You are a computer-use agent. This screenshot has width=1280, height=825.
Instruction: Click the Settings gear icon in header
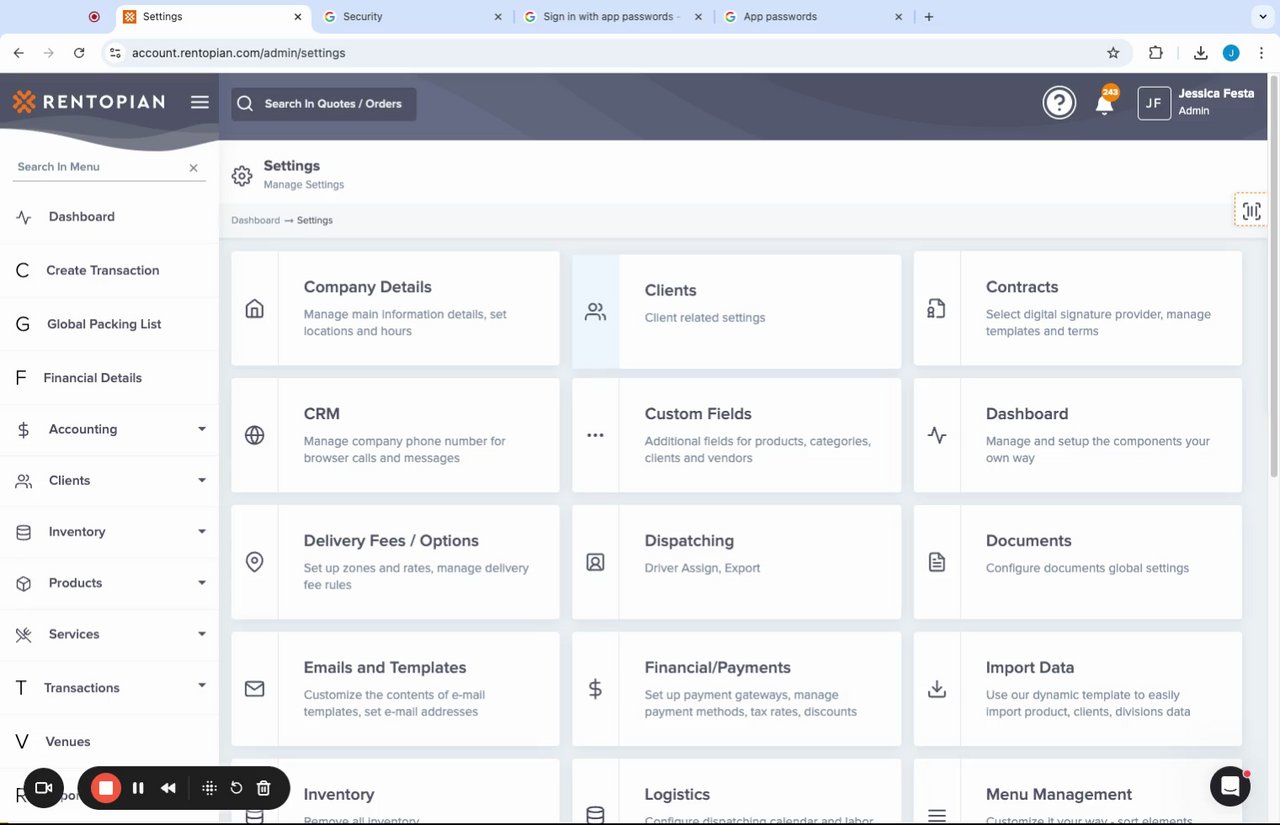click(x=242, y=177)
